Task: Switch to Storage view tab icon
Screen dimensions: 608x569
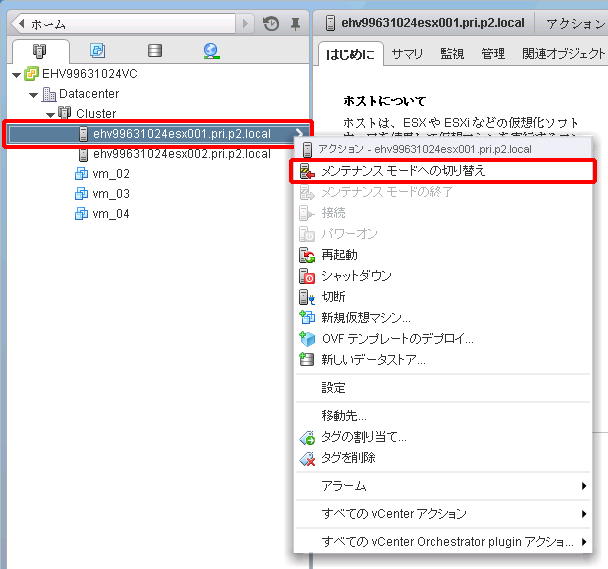Action: coord(155,50)
